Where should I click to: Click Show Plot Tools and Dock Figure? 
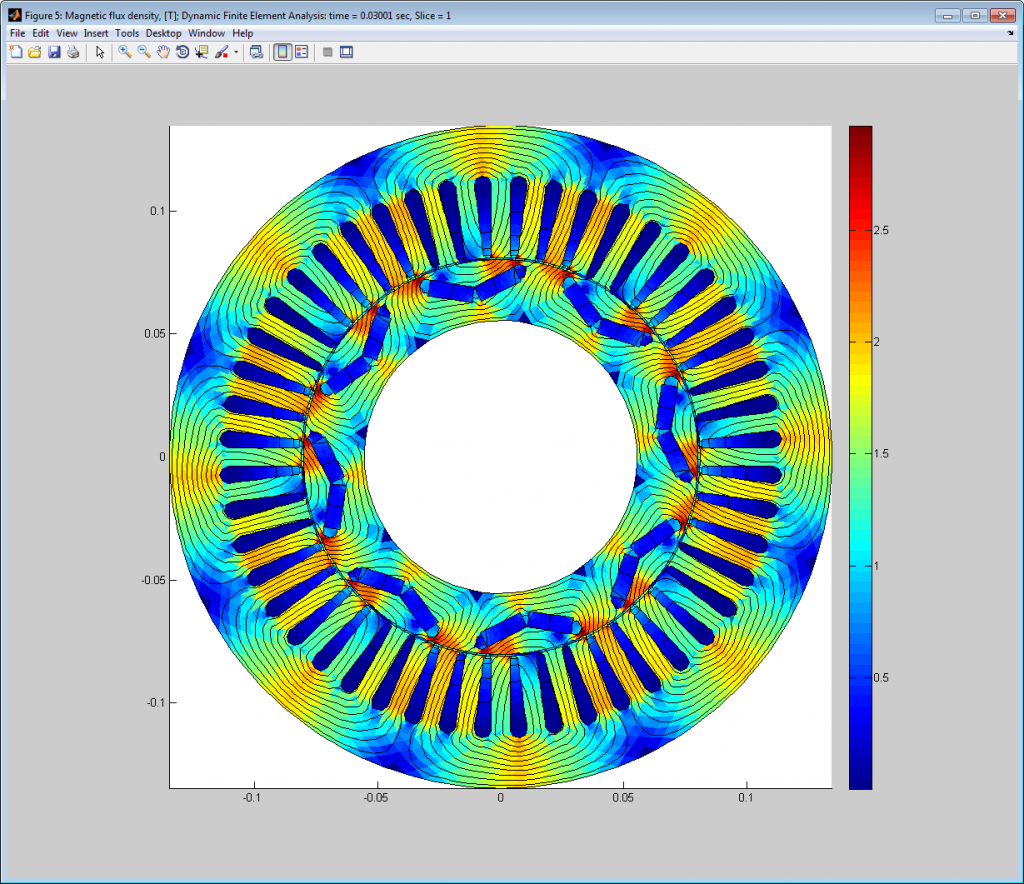pyautogui.click(x=345, y=52)
